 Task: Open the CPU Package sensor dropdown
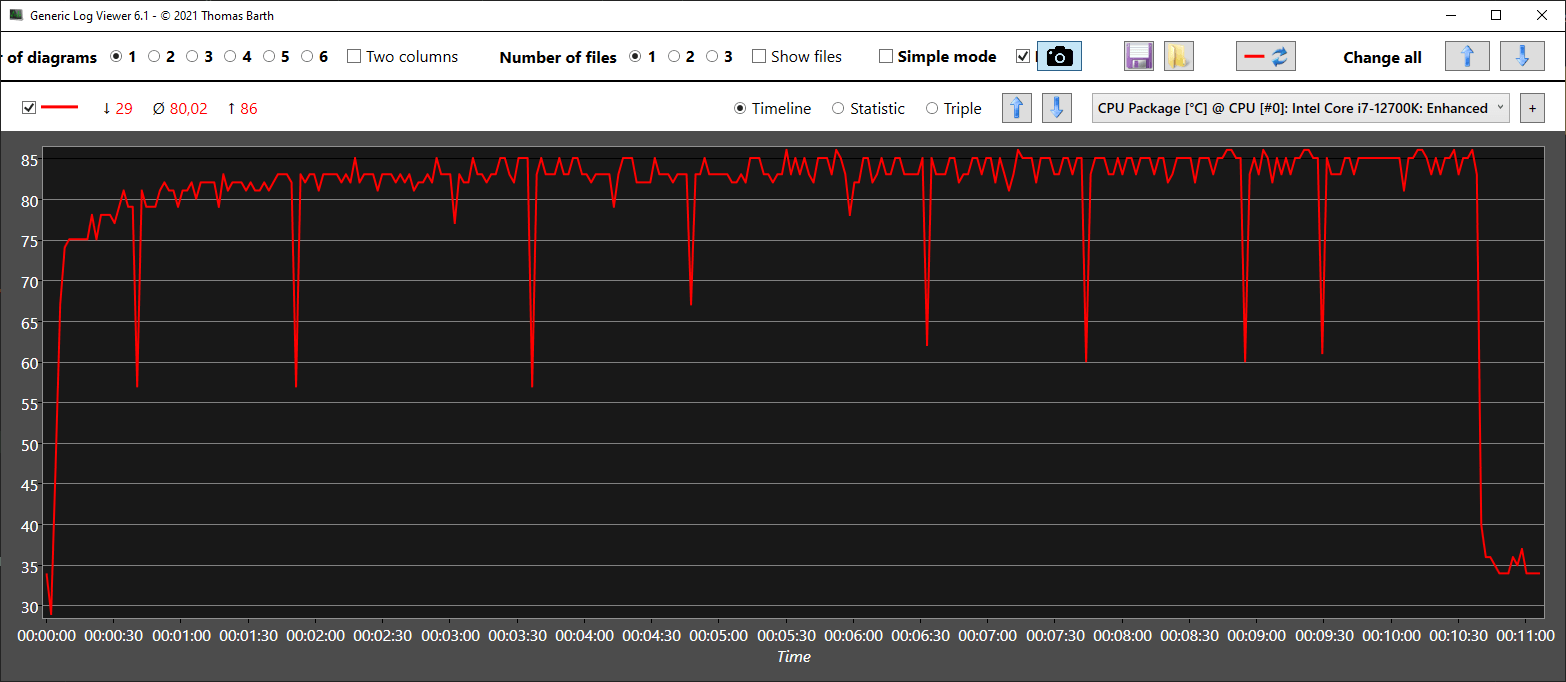coord(1300,108)
